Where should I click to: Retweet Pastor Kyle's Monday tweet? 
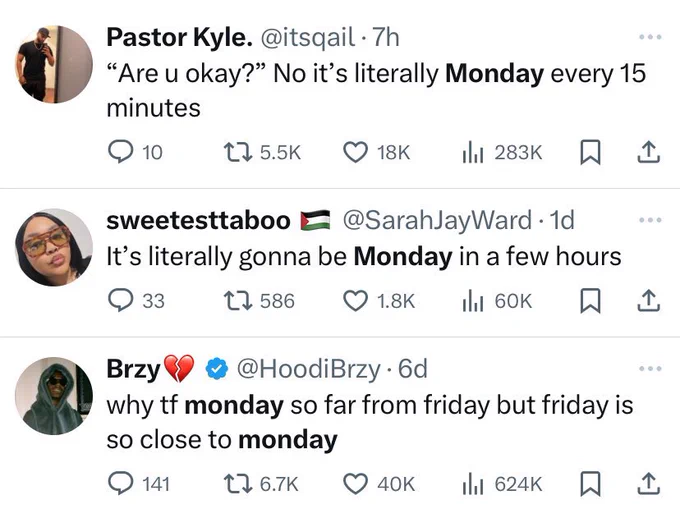pos(262,153)
